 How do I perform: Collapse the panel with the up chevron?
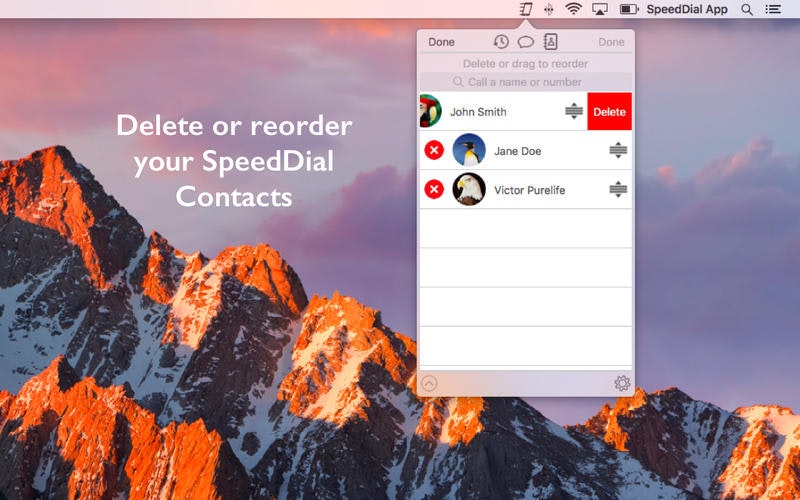pyautogui.click(x=430, y=383)
